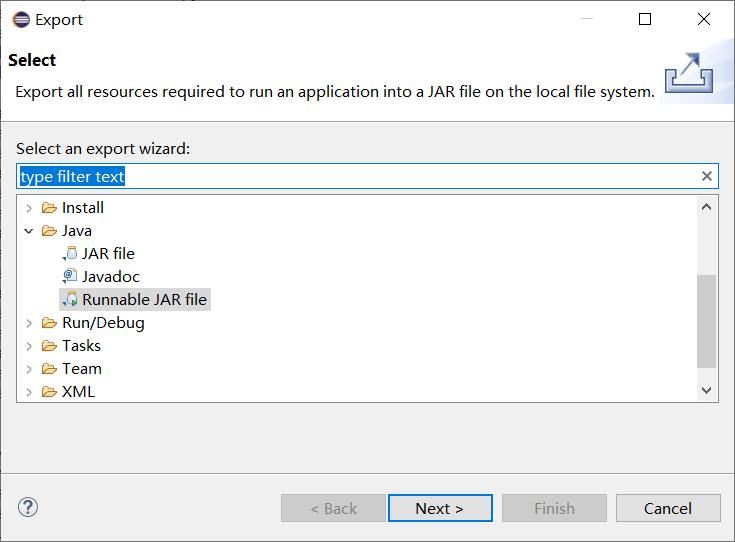Click the JAR file icon
735x542 pixels.
(x=69, y=254)
